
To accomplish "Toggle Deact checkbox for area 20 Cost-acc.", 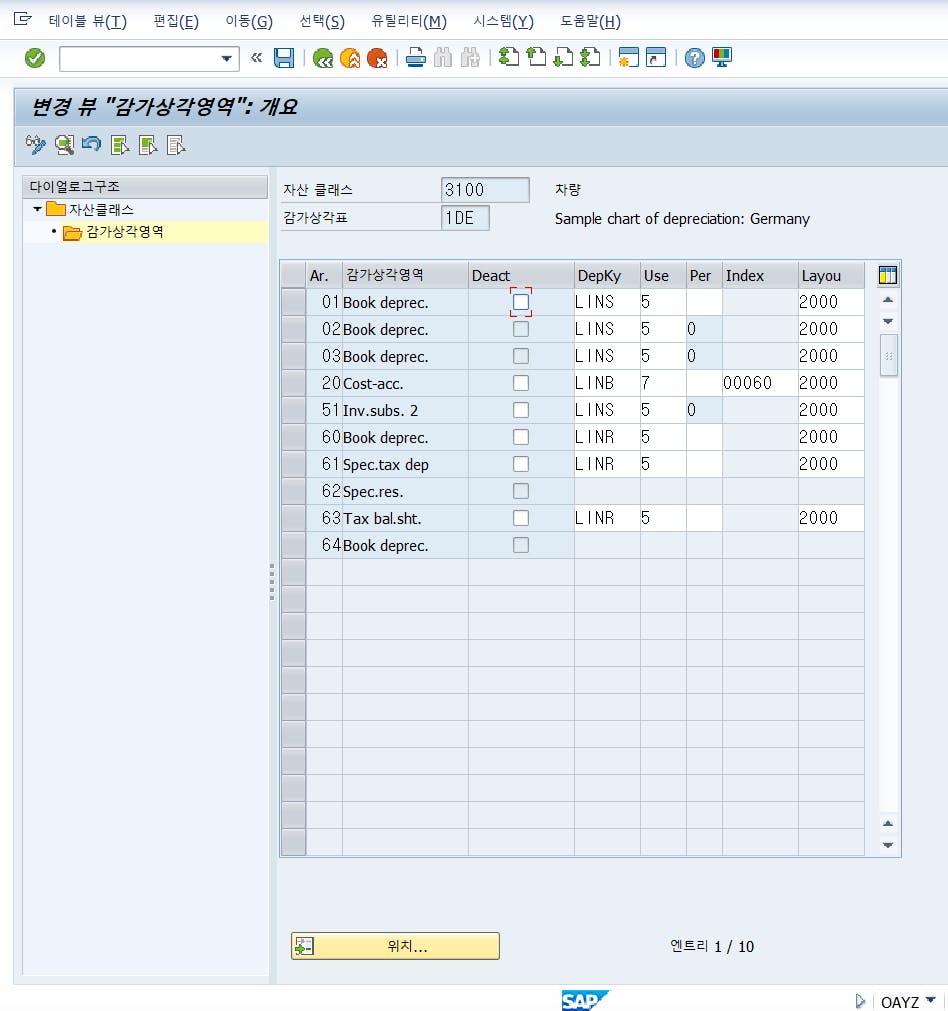I will pos(521,383).
